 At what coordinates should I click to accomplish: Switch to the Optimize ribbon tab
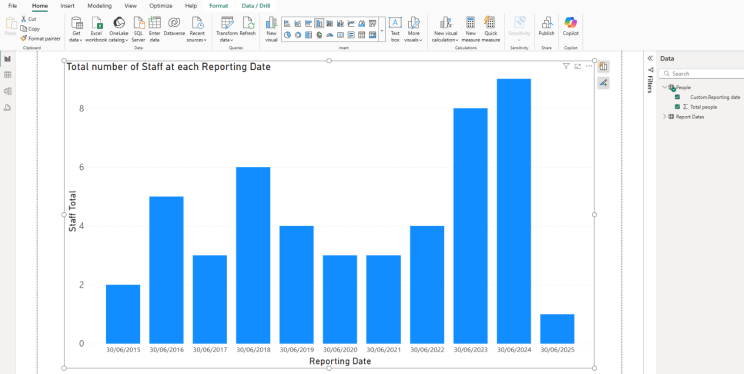click(161, 6)
